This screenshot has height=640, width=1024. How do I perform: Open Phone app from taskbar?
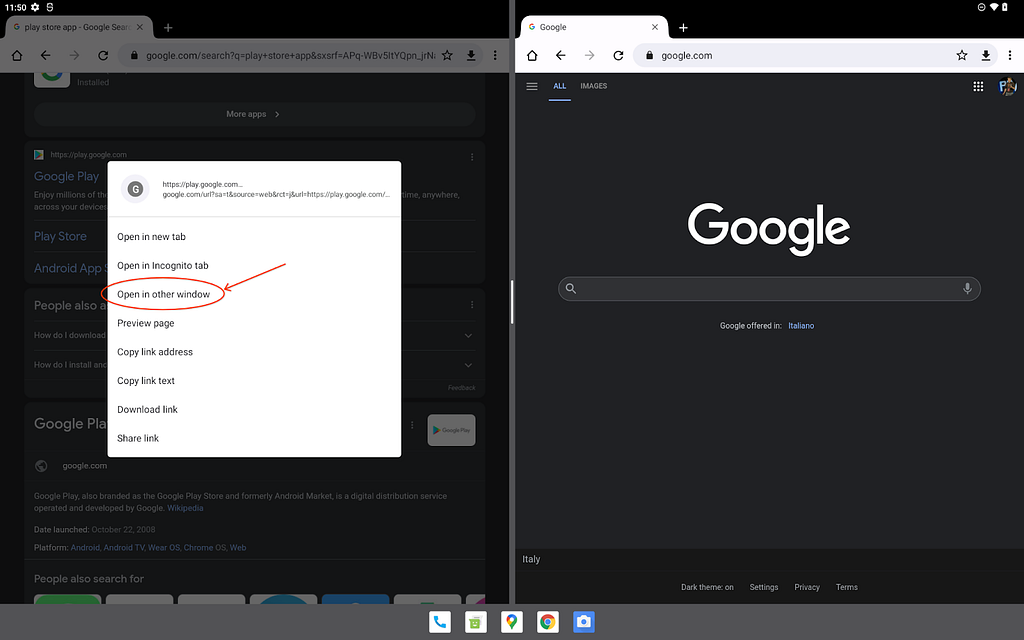(440, 622)
